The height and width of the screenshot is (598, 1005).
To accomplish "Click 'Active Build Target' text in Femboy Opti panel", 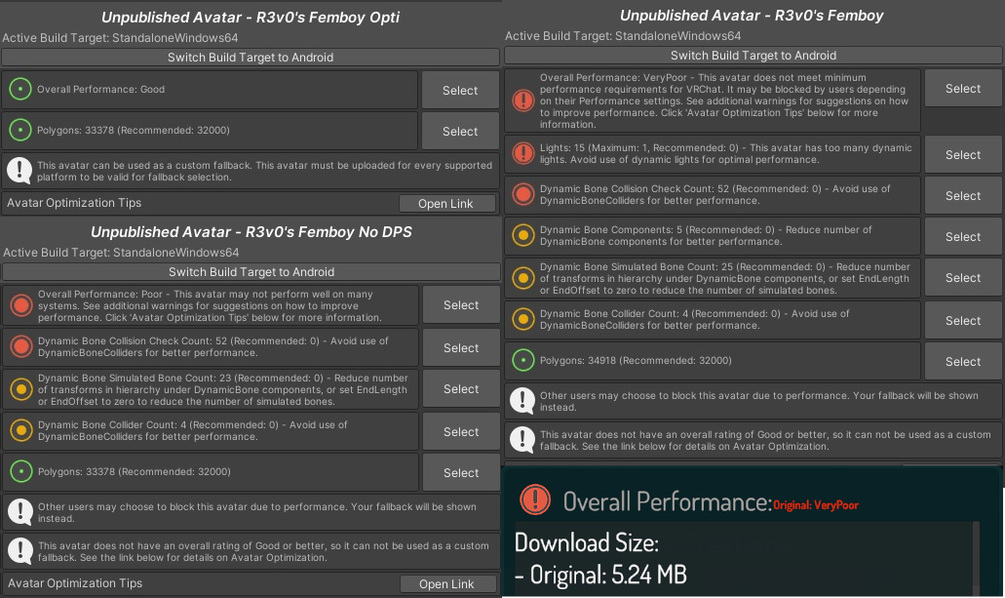I will [x=120, y=38].
